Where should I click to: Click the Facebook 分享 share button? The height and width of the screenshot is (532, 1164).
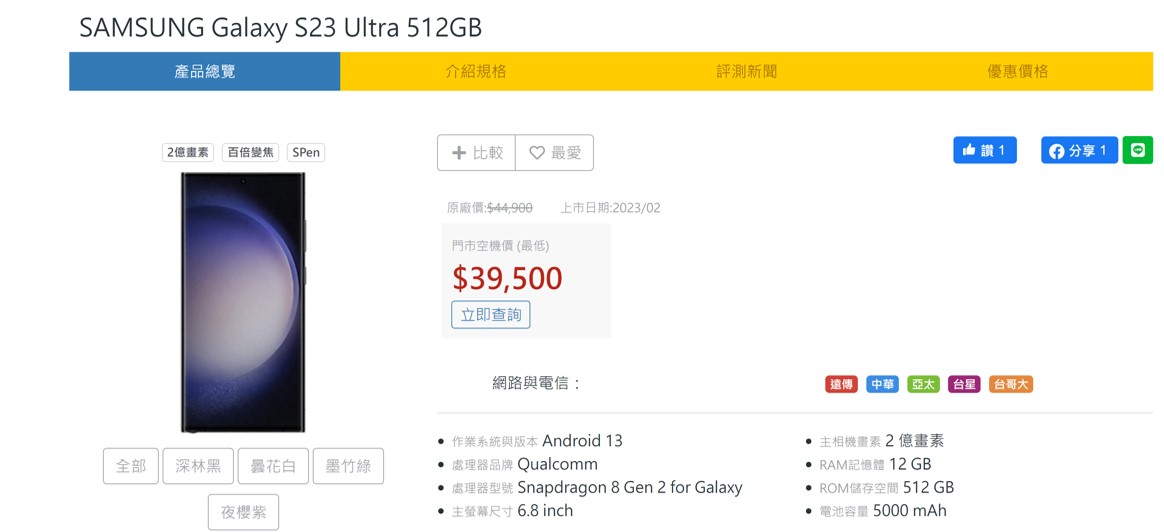pyautogui.click(x=1079, y=151)
